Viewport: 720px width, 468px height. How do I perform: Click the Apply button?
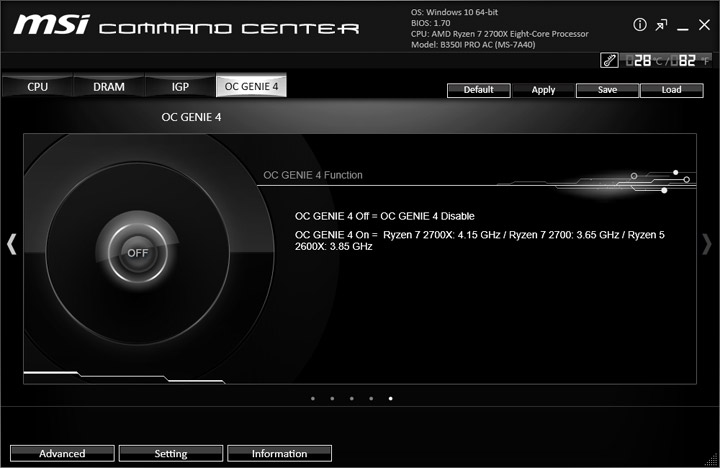coord(543,90)
